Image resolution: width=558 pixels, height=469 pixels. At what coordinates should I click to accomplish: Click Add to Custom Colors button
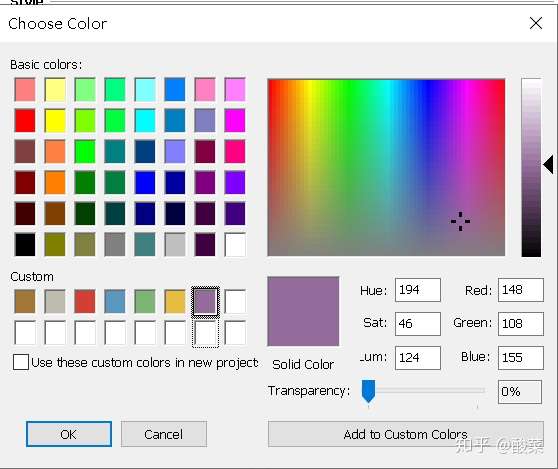pos(406,434)
